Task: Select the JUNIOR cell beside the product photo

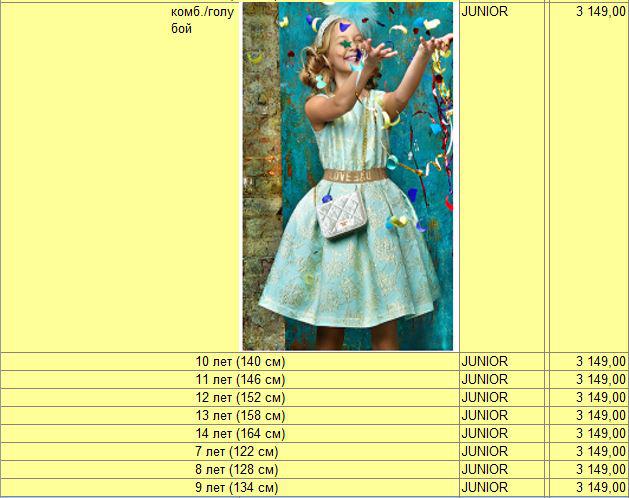Action: pos(484,12)
